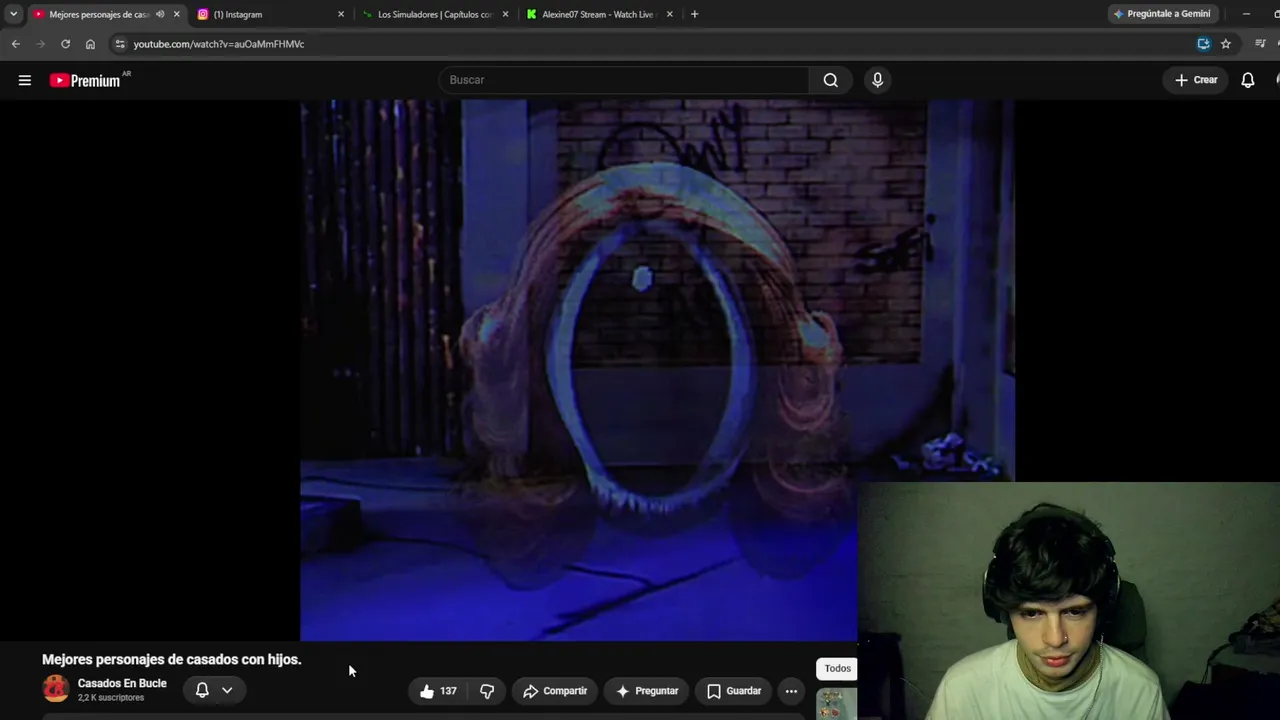Save the video with Guardar

pos(734,691)
